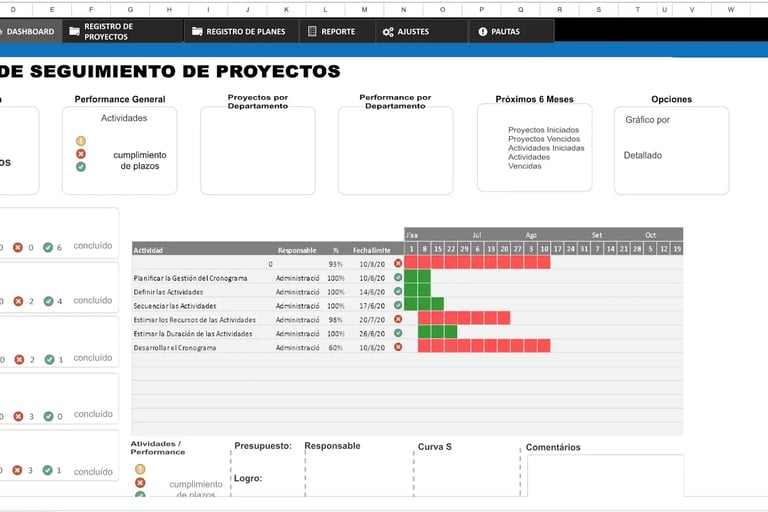Click Proyectos Vencidos in Próximos 6 Meses
This screenshot has width=768, height=512.
pyautogui.click(x=544, y=139)
